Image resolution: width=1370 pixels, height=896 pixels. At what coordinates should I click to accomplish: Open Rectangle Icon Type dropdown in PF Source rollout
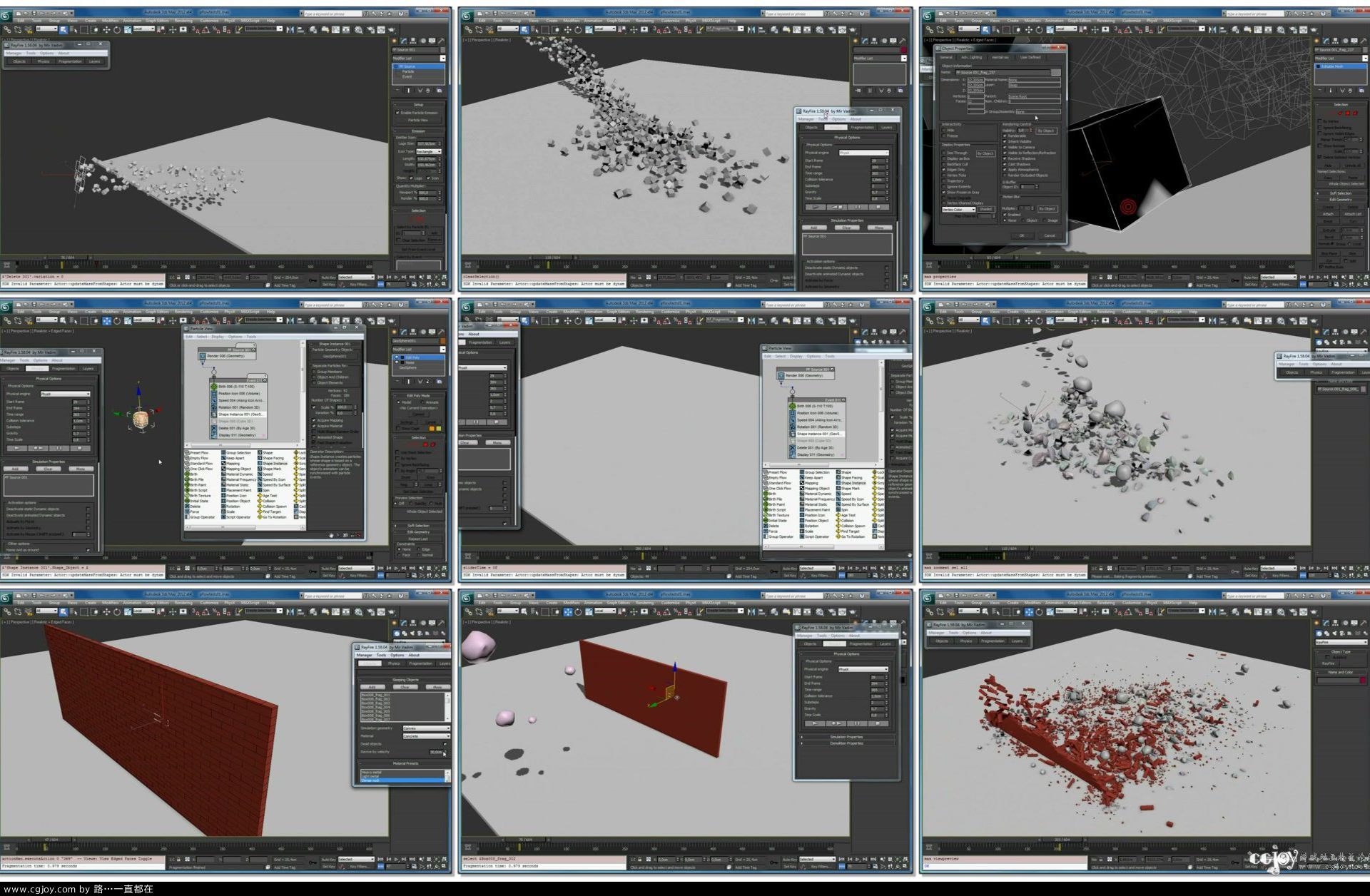(429, 151)
